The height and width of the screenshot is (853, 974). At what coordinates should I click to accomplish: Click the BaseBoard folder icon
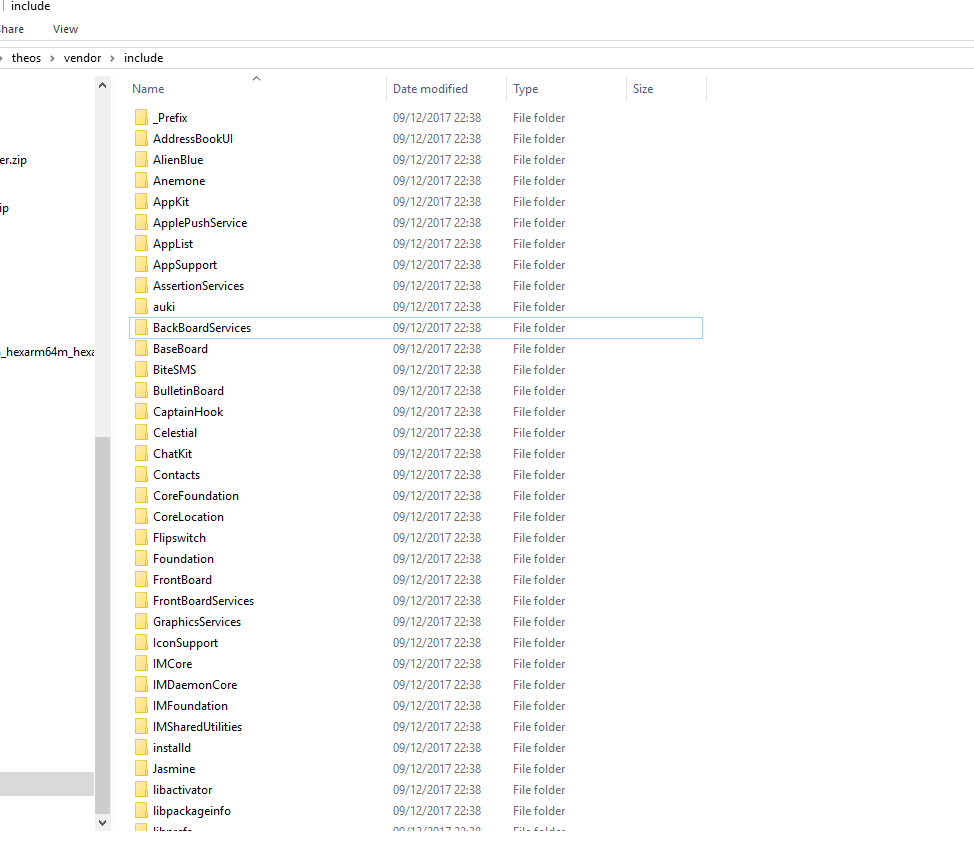[x=142, y=349]
